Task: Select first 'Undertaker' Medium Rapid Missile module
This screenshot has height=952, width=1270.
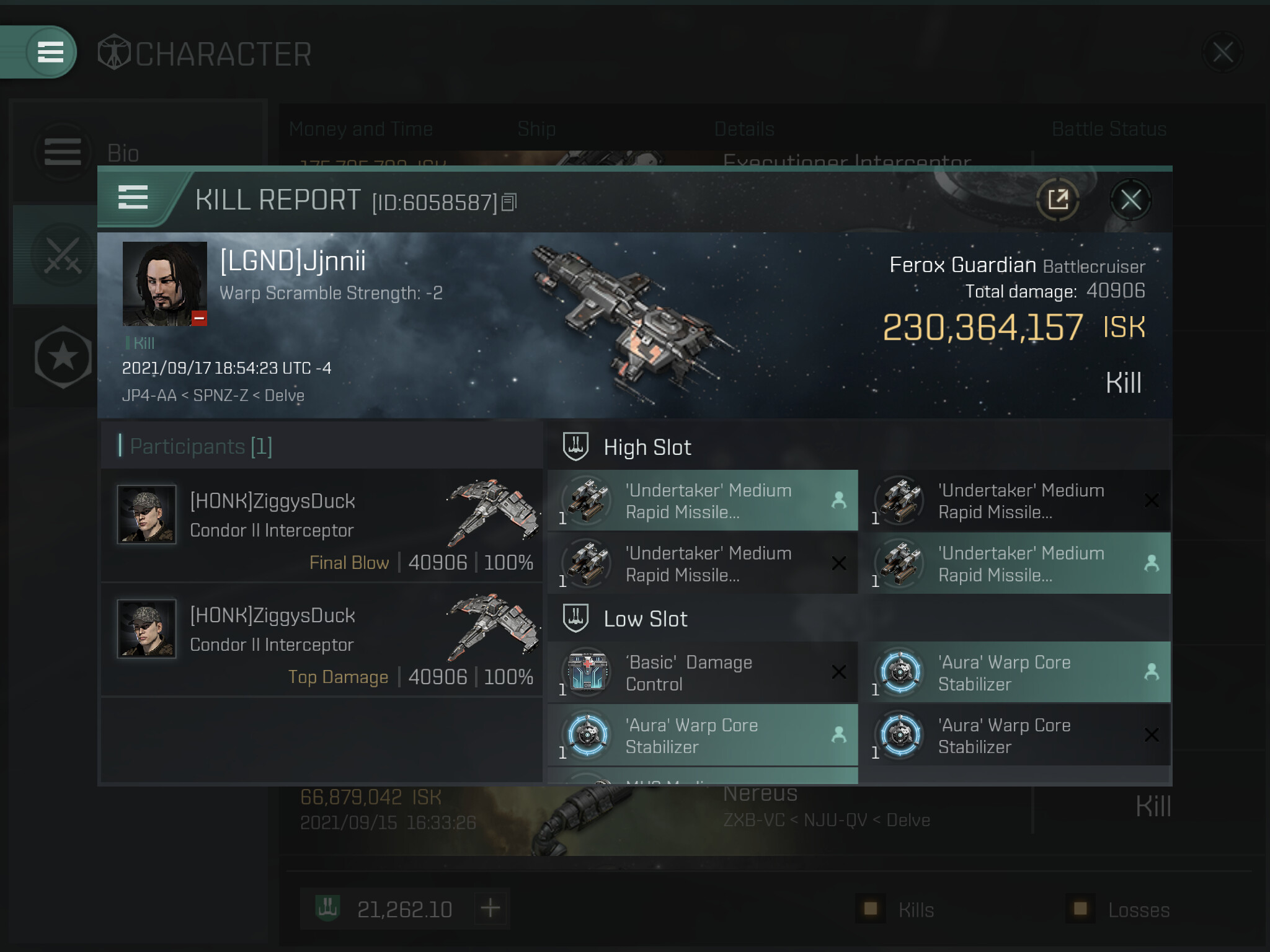Action: pos(703,501)
